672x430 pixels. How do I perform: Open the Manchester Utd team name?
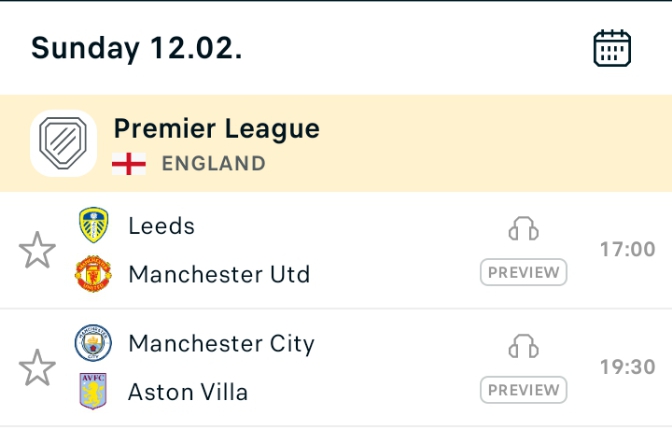point(219,274)
